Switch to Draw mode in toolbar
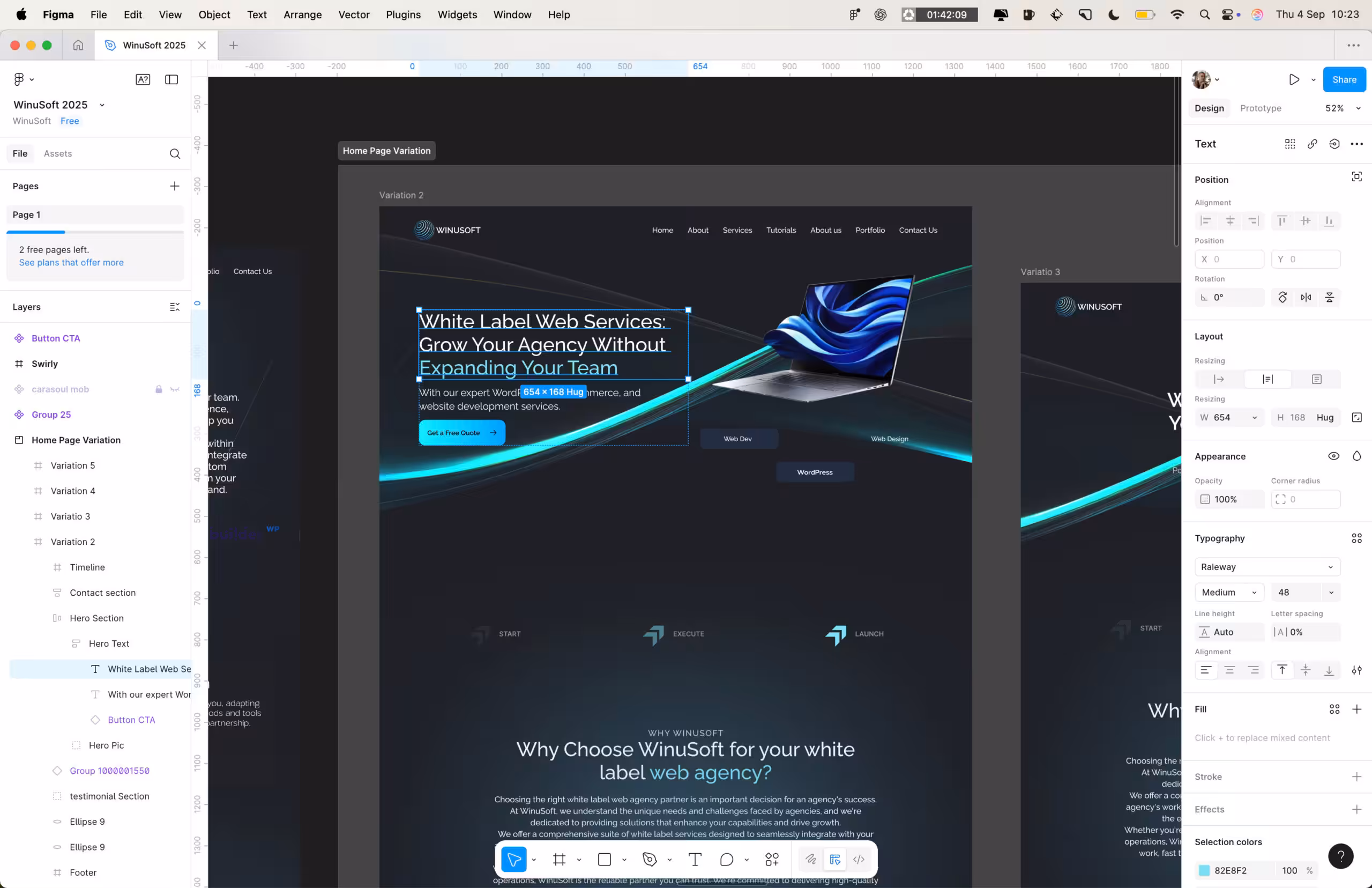The image size is (1372, 888). [811, 859]
